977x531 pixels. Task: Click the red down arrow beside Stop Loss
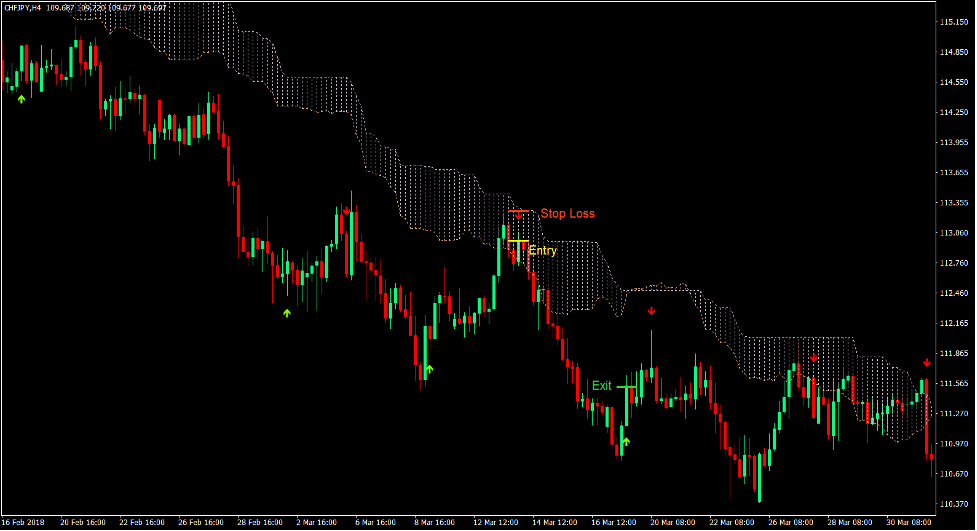pyautogui.click(x=518, y=218)
